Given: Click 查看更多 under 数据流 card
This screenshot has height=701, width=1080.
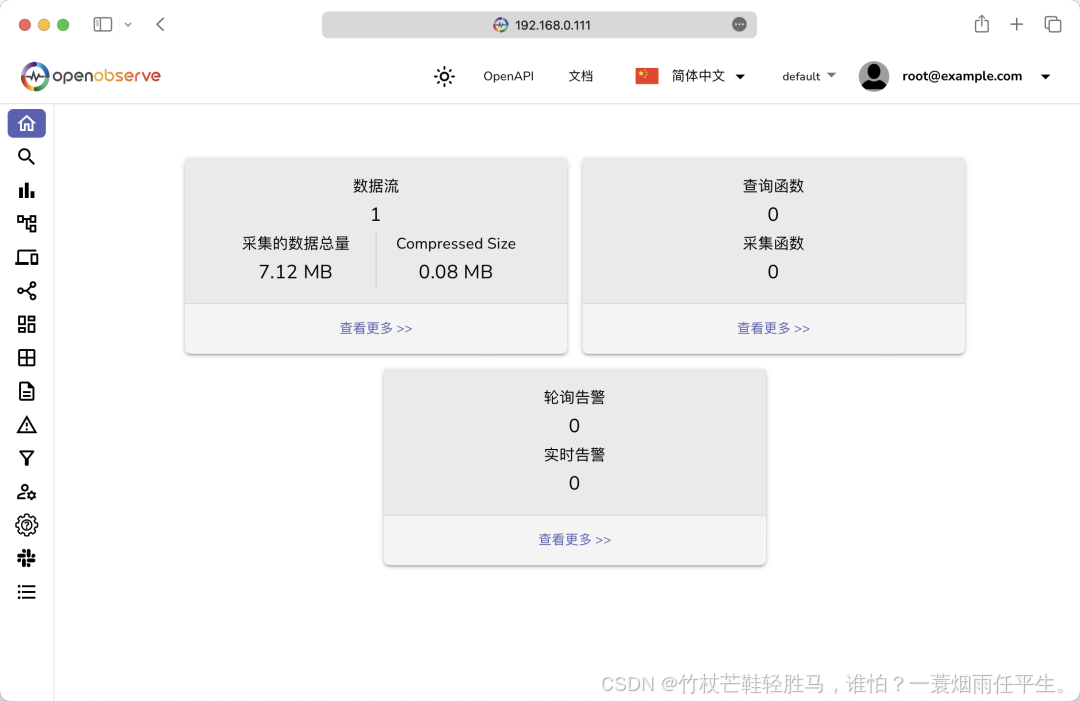Looking at the screenshot, I should [376, 329].
